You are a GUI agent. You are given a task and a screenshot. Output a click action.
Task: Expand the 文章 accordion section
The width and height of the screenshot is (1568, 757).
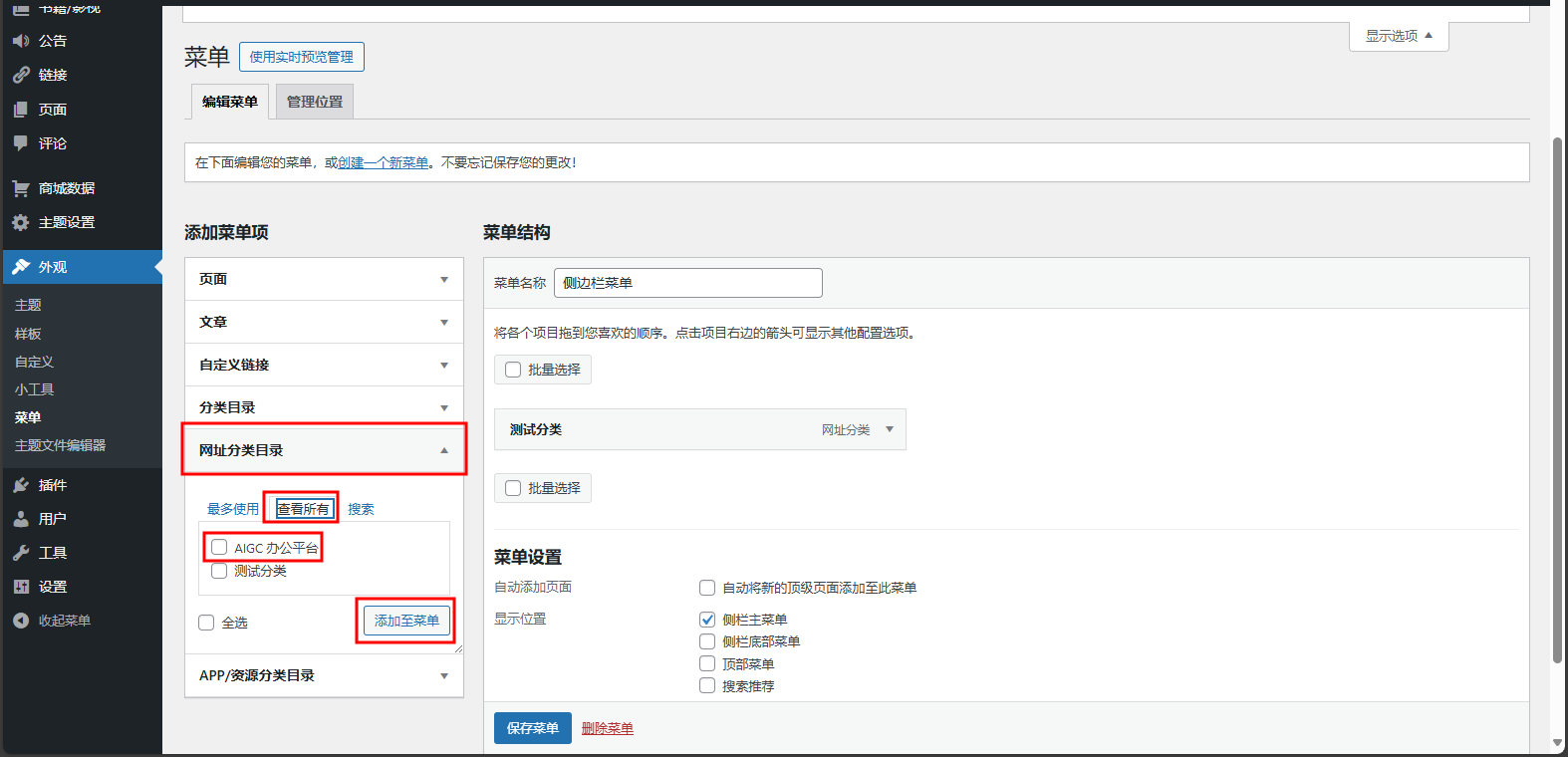(x=324, y=322)
